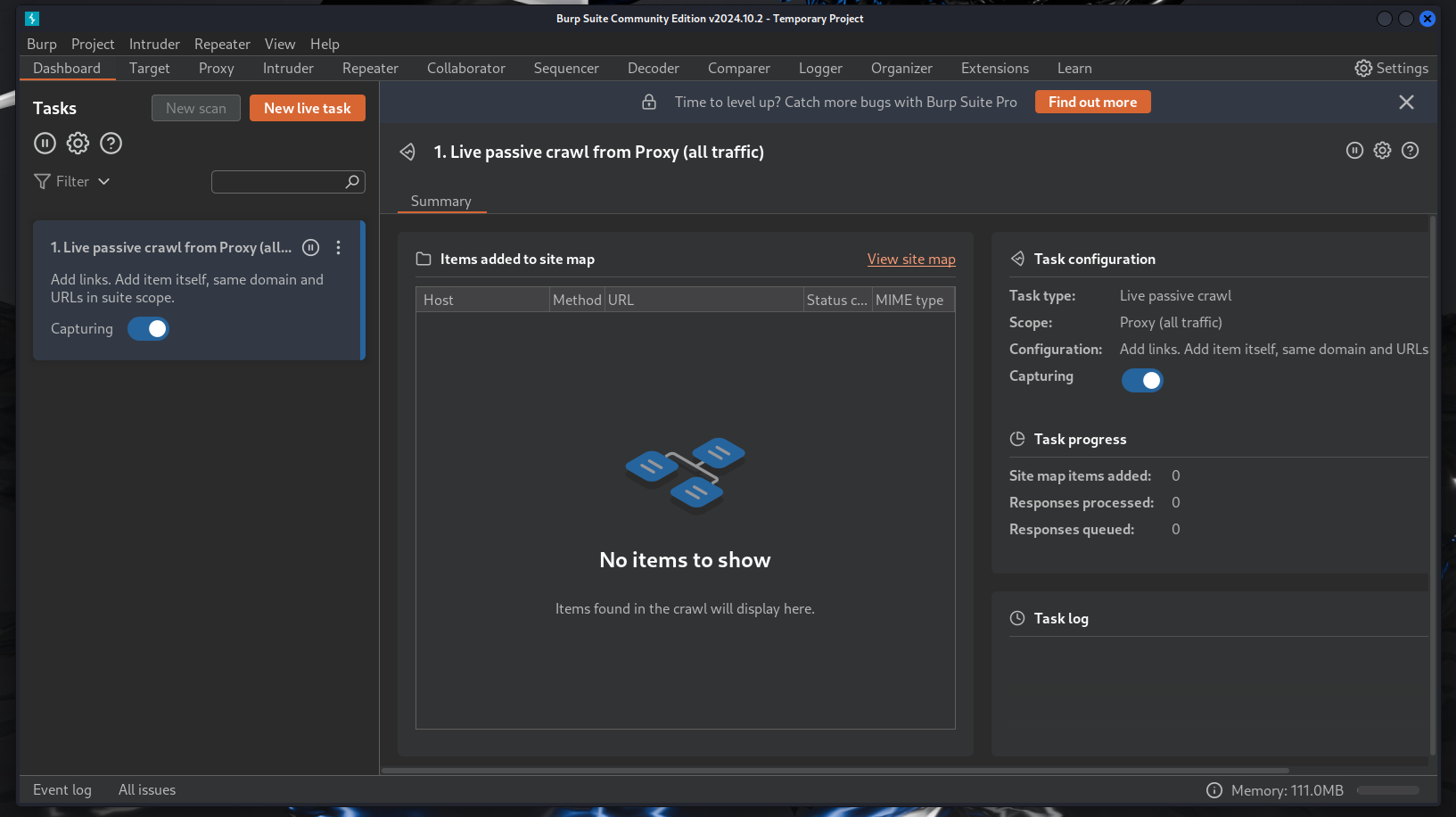Pause crawl from the task detail header

click(1354, 151)
